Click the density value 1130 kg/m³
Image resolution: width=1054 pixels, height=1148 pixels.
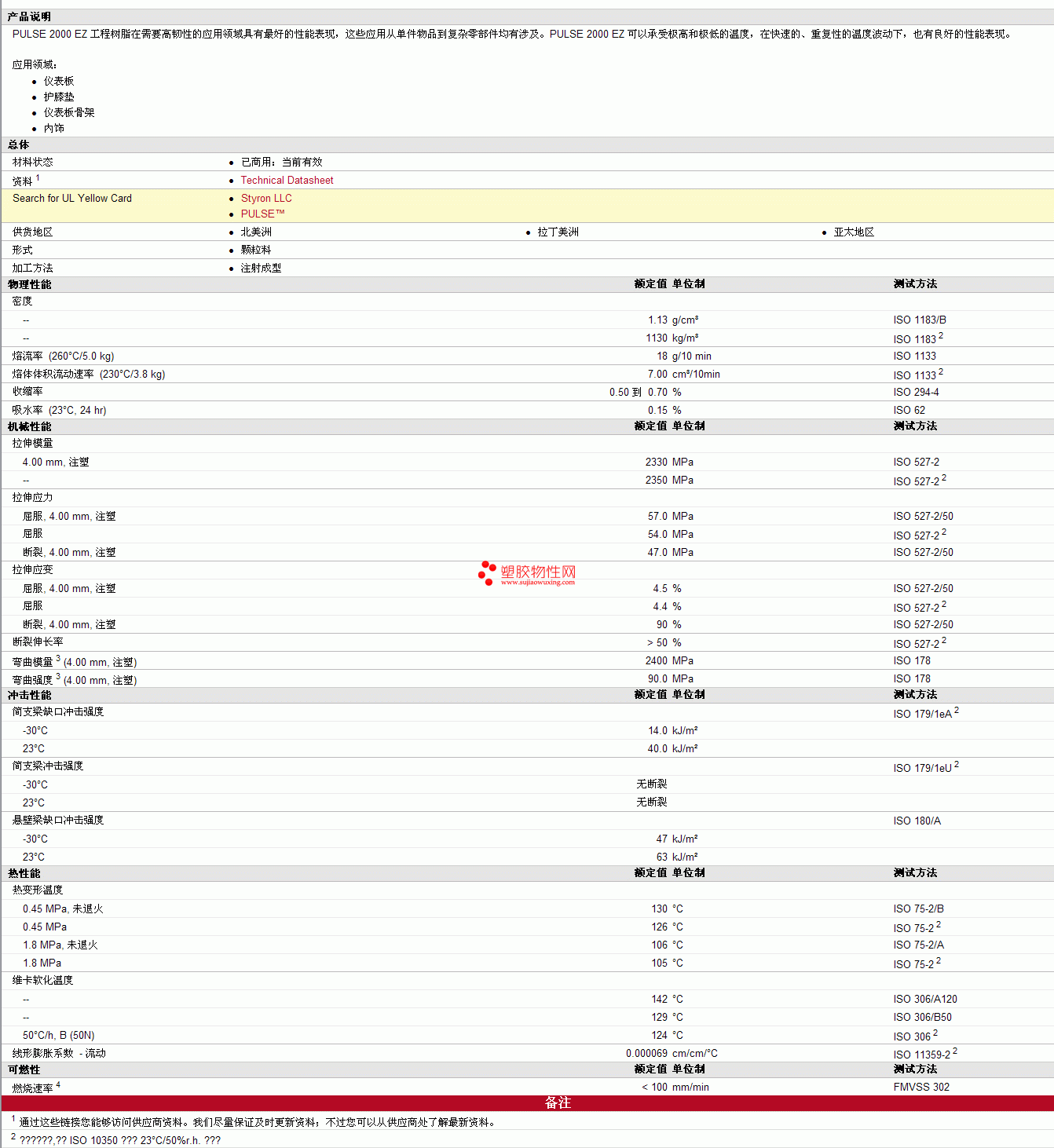(x=672, y=338)
